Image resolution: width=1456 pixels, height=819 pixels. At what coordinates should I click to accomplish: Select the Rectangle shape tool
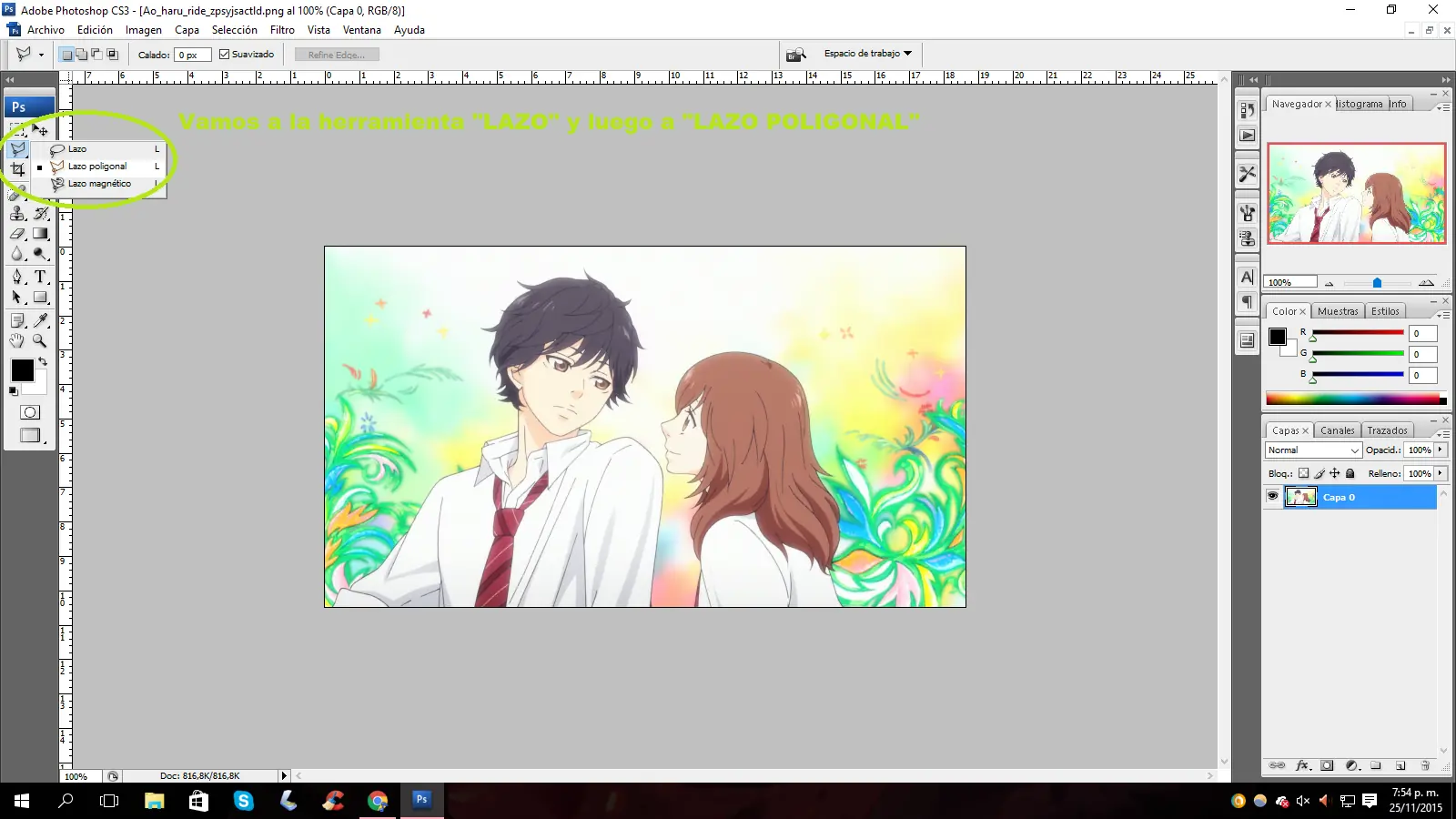[x=41, y=297]
